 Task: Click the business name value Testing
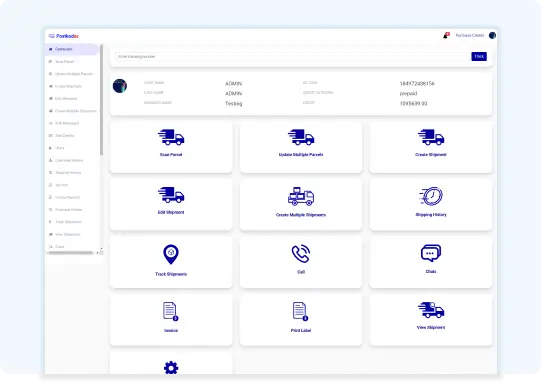point(234,104)
